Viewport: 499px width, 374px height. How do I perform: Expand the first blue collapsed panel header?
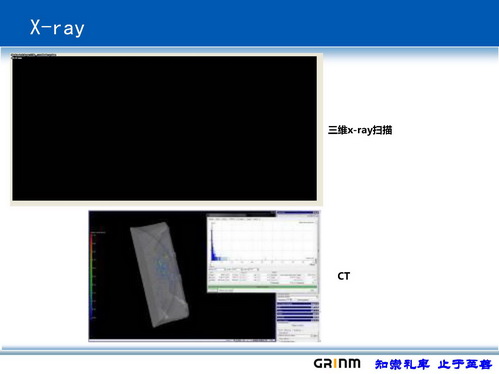point(298,303)
